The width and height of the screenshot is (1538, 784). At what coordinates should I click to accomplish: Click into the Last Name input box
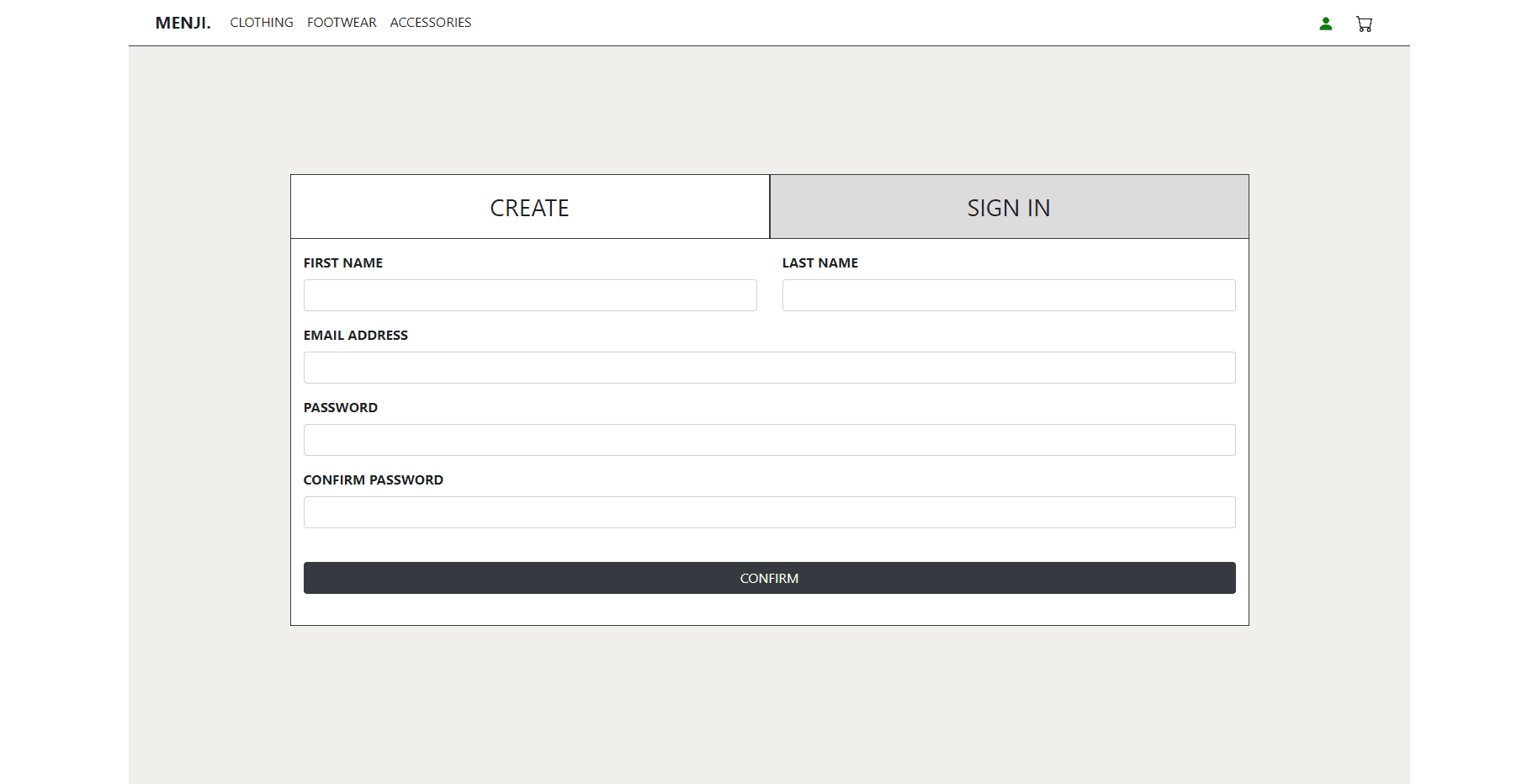[1008, 295]
